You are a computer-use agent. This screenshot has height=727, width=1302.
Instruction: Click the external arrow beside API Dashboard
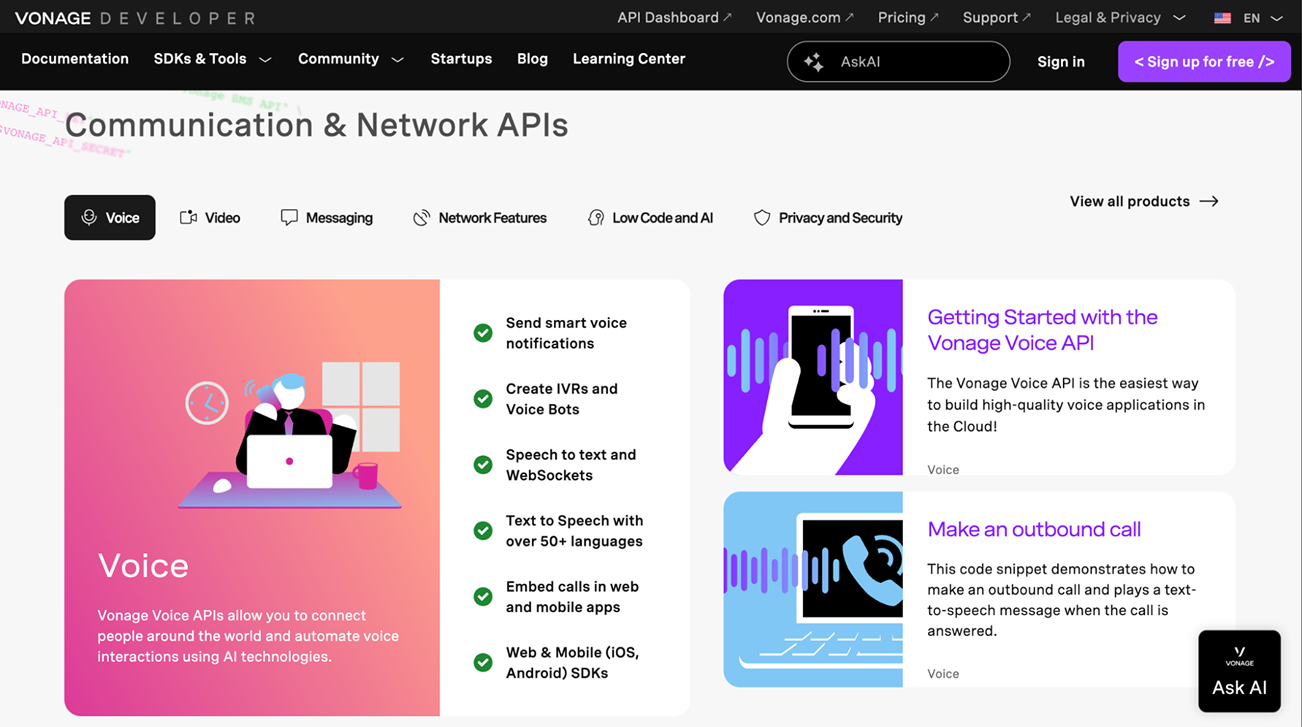(728, 17)
